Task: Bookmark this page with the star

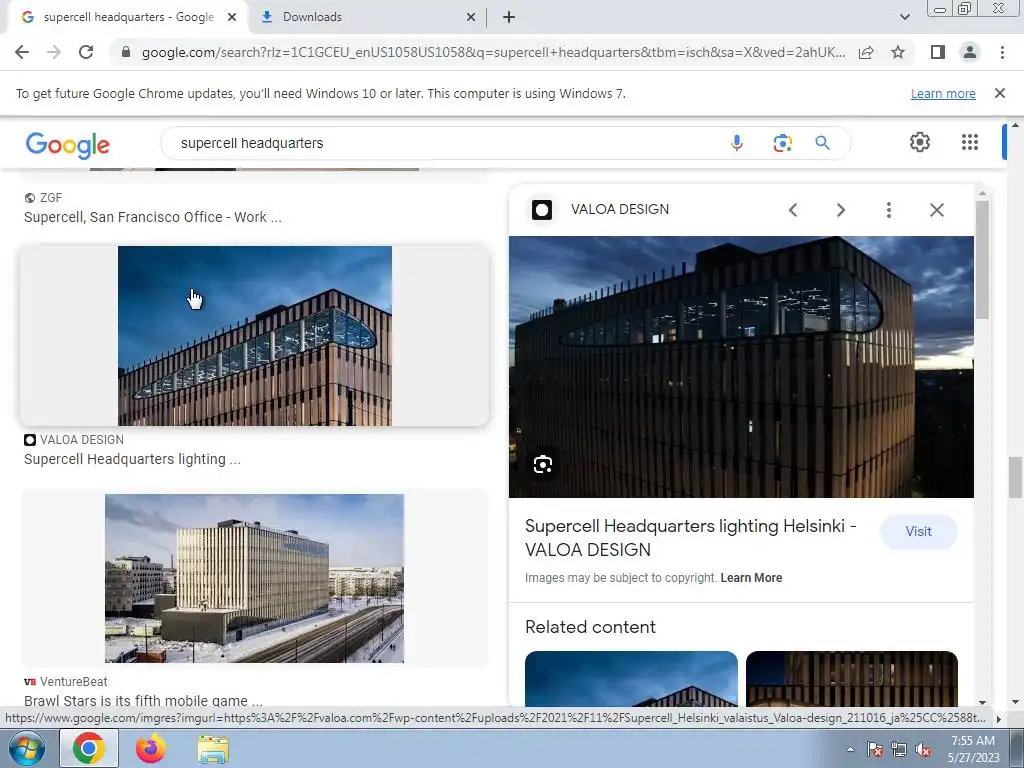Action: click(898, 52)
